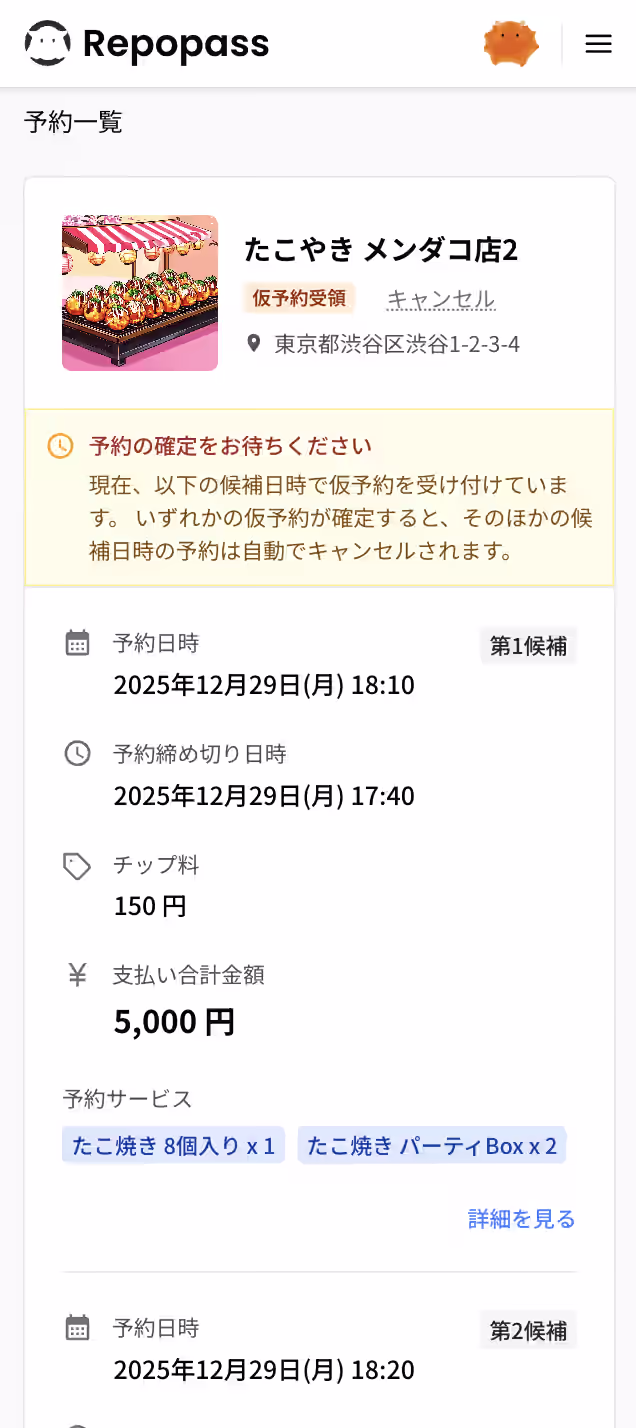Click the clock icon in the yellow notice
The height and width of the screenshot is (1428, 636).
[60, 446]
